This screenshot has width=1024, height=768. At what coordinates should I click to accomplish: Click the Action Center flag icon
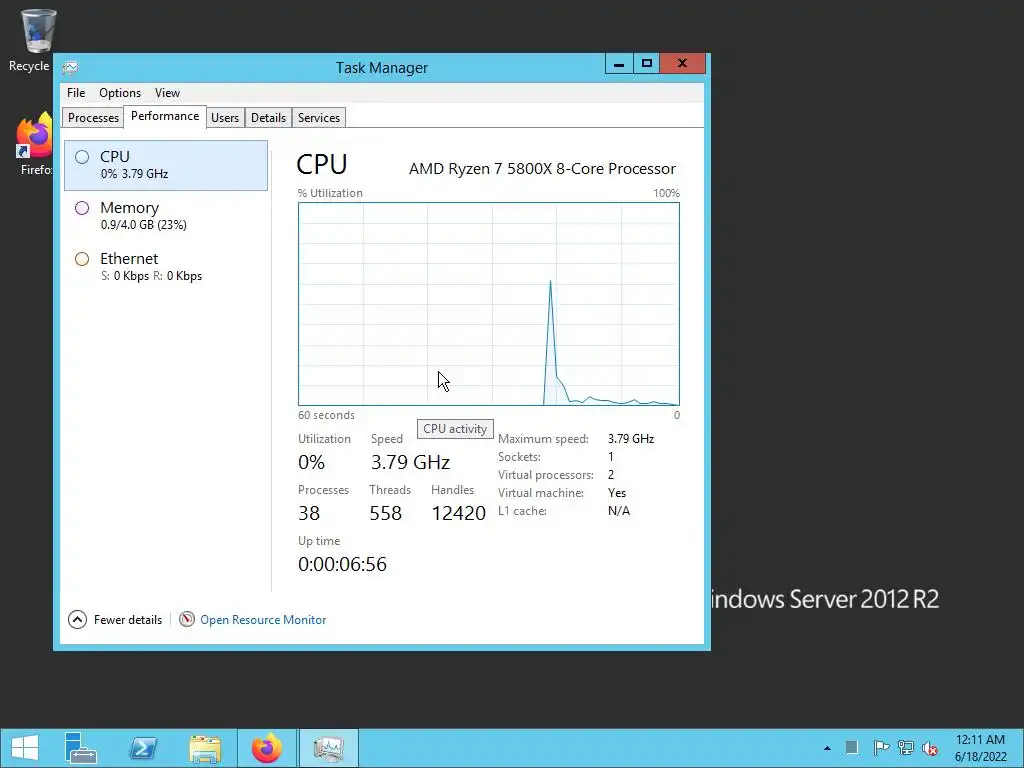tap(881, 748)
